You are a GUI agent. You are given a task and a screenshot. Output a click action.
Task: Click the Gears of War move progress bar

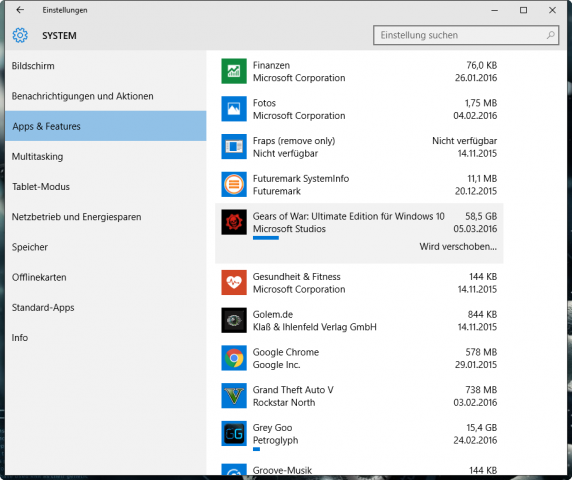266,238
